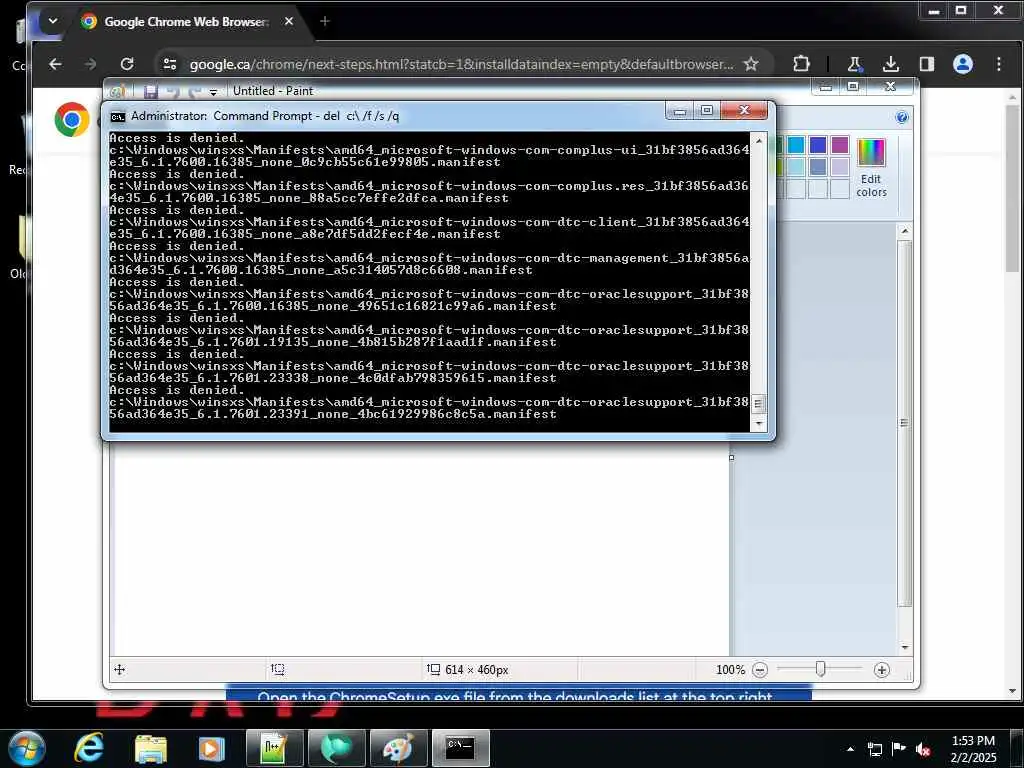Save the Paint drawing via quick access
This screenshot has height=768, width=1024.
pos(151,91)
